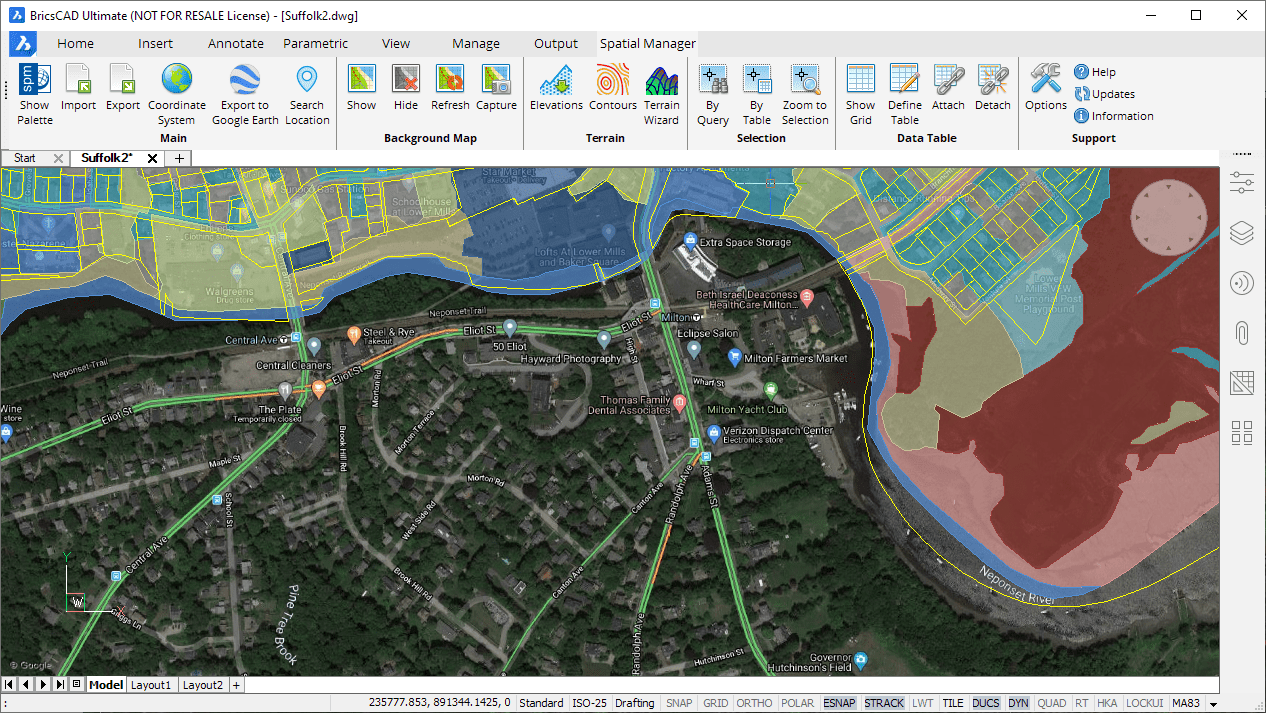Open the terrain Elevations tool
This screenshot has width=1266, height=713.
(x=556, y=88)
